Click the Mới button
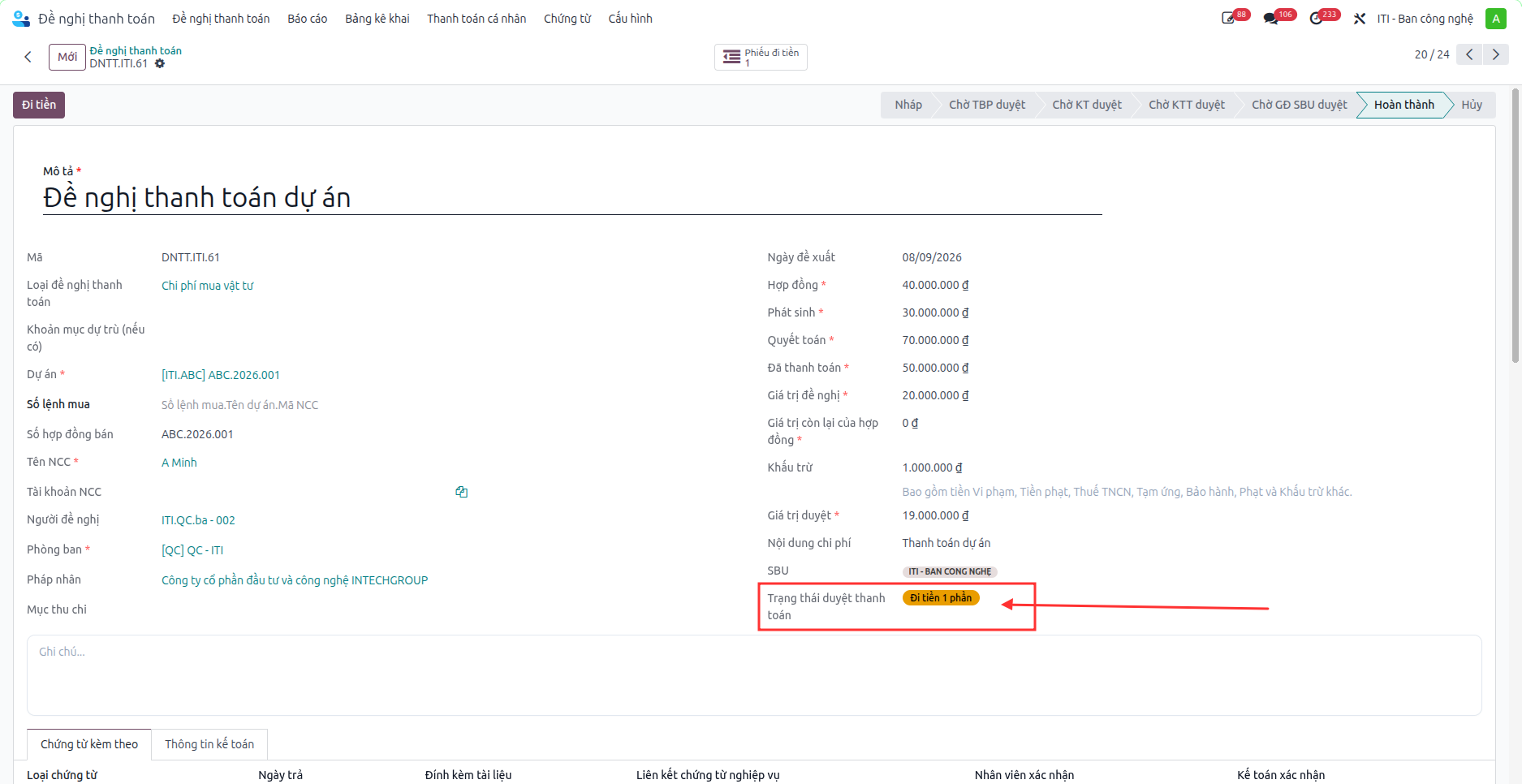This screenshot has width=1522, height=784. coord(67,57)
